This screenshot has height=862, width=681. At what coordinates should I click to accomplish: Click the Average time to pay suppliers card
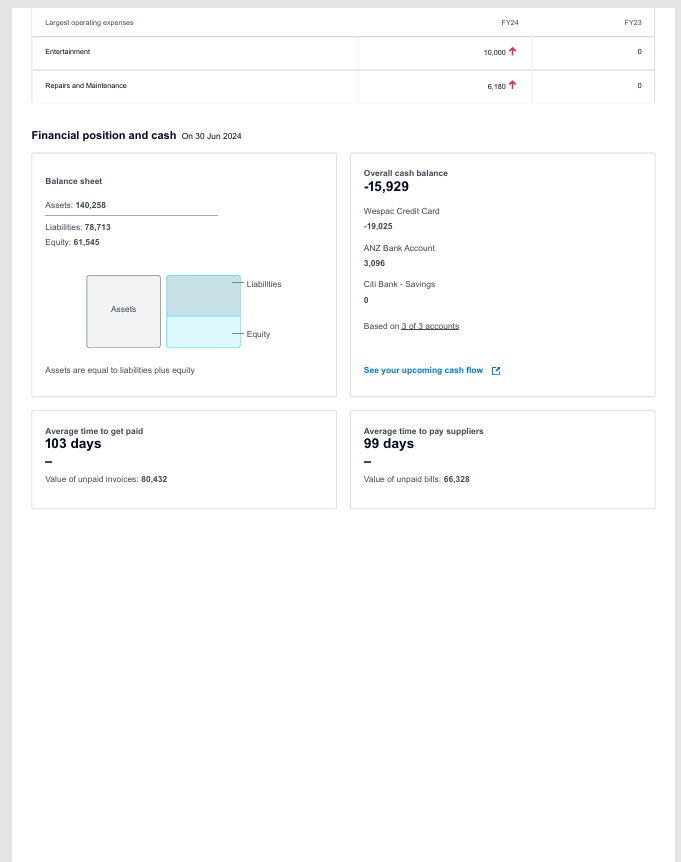point(502,460)
